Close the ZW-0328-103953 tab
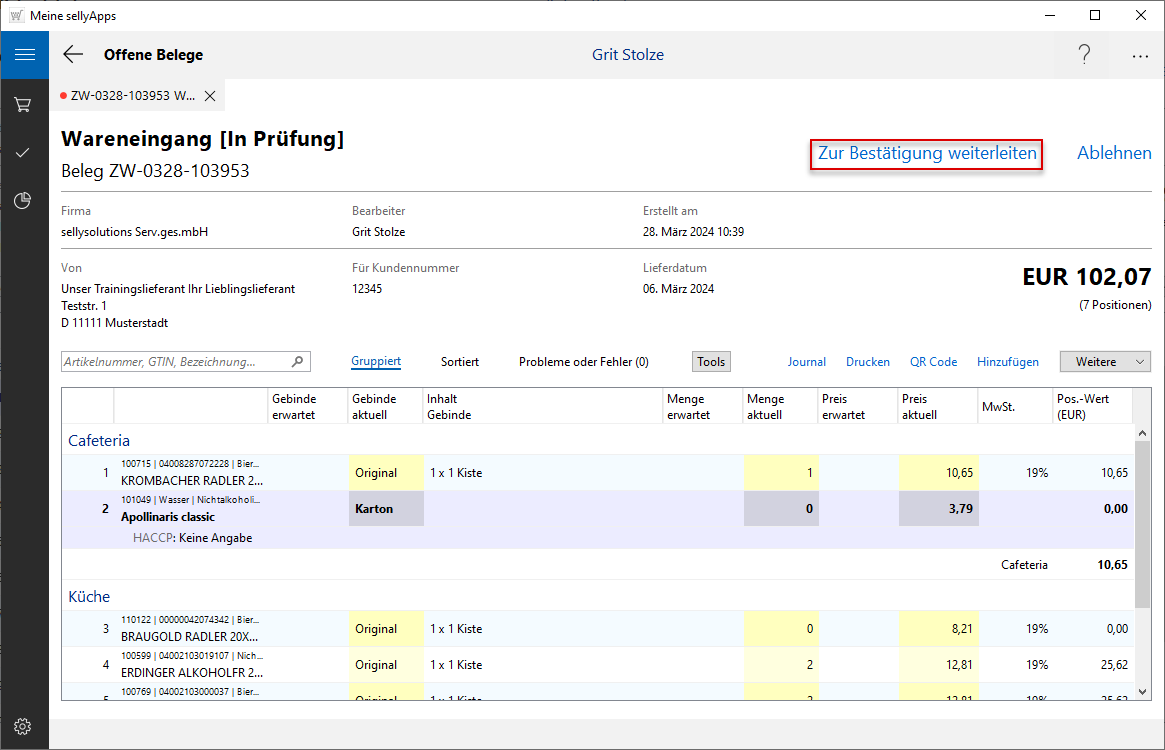Viewport: 1165px width, 750px height. click(x=210, y=96)
